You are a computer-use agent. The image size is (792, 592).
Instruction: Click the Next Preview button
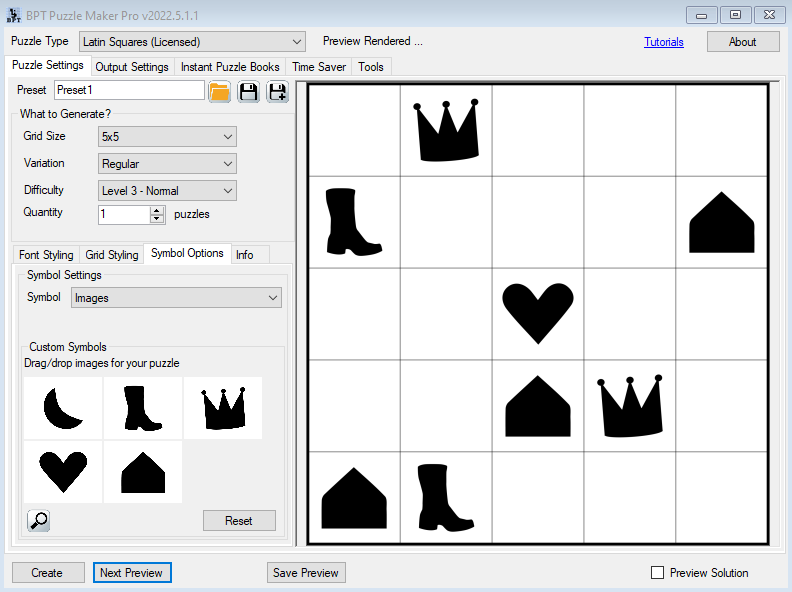[x=133, y=573]
